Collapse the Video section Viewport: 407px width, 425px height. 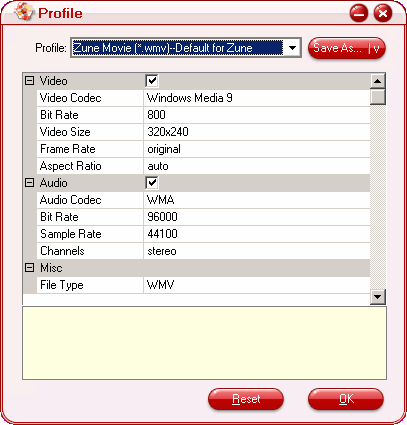[x=30, y=81]
